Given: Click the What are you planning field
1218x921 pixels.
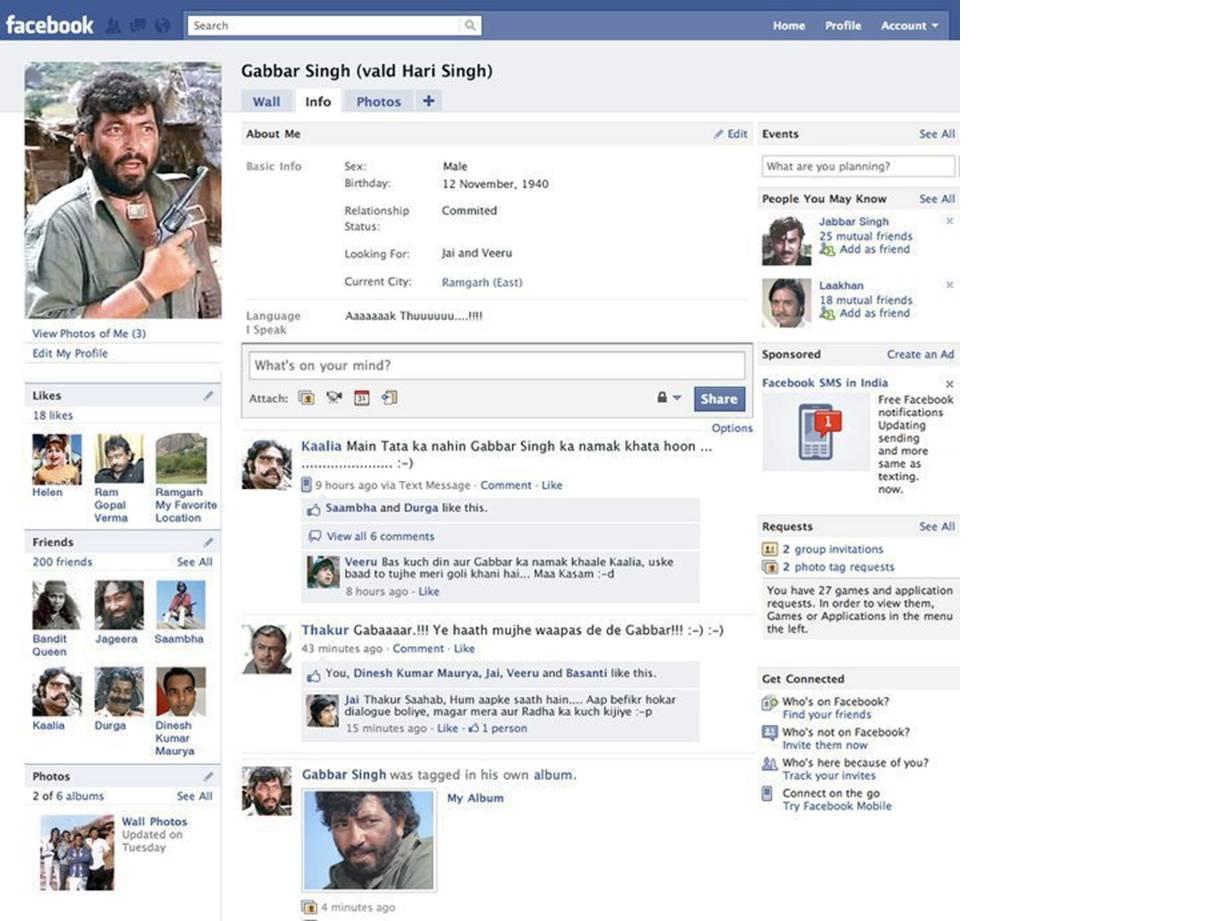Looking at the screenshot, I should (x=859, y=166).
